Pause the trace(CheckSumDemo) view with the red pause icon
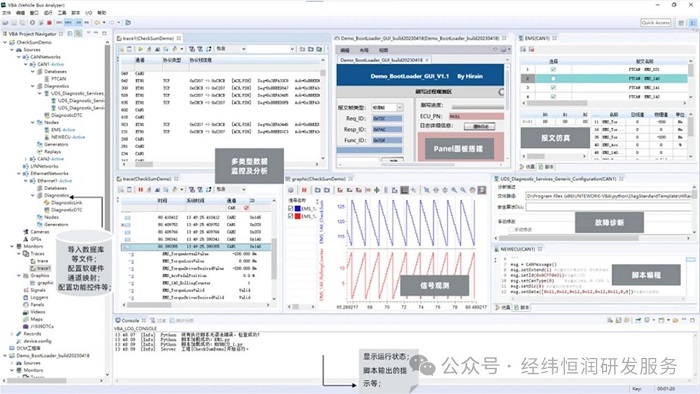The image size is (700, 394). coord(140,190)
